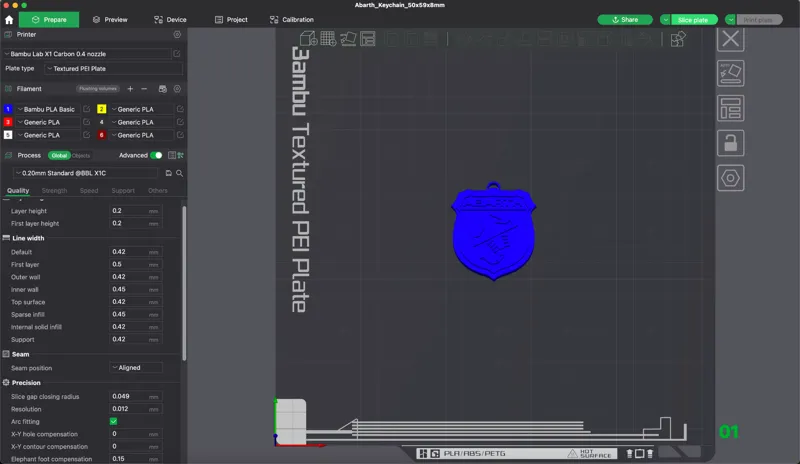The image size is (800, 464).
Task: Click the Add plate grid icon
Action: pyautogui.click(x=328, y=39)
